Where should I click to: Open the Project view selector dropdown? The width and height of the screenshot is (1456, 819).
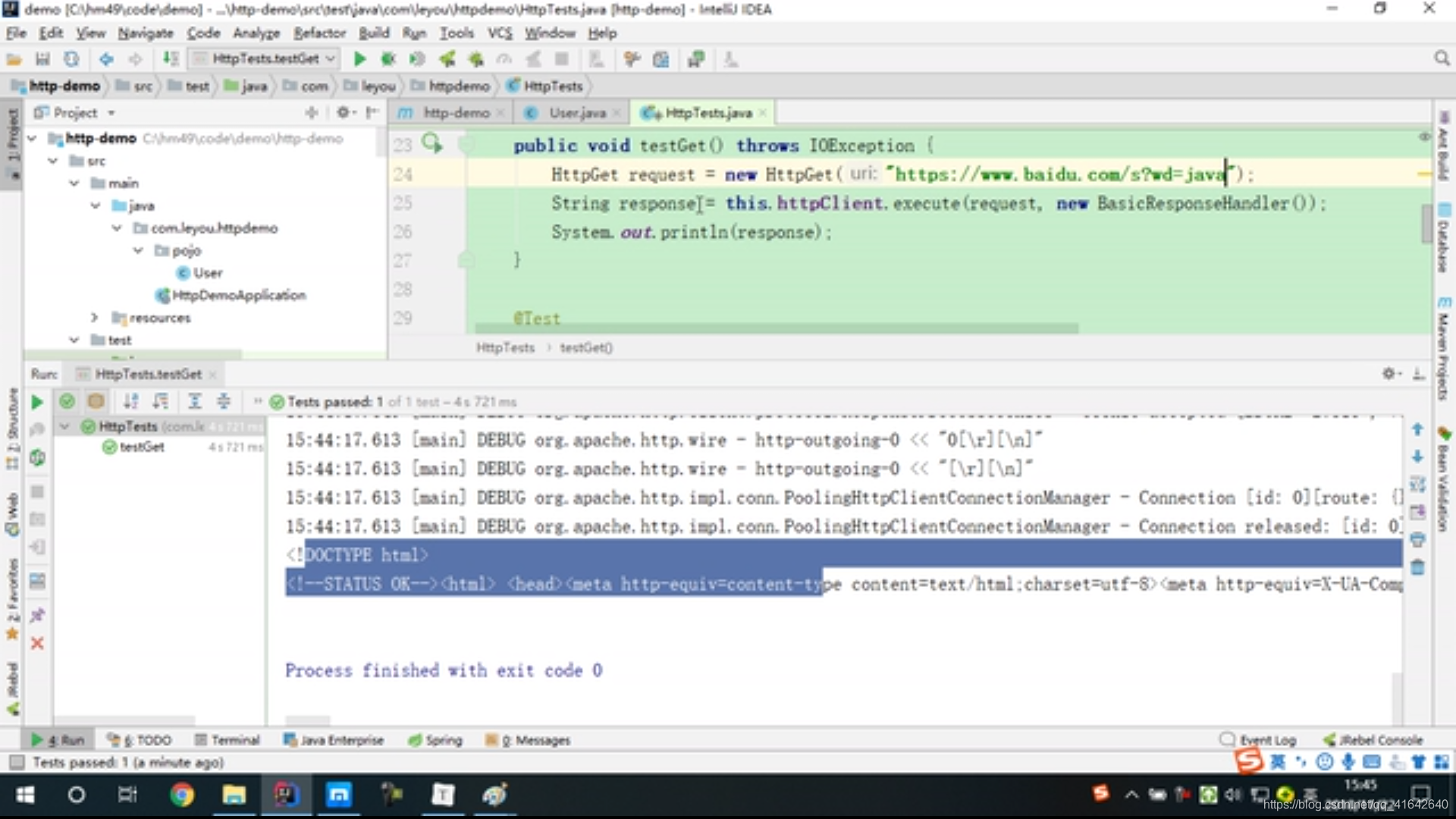[x=74, y=112]
